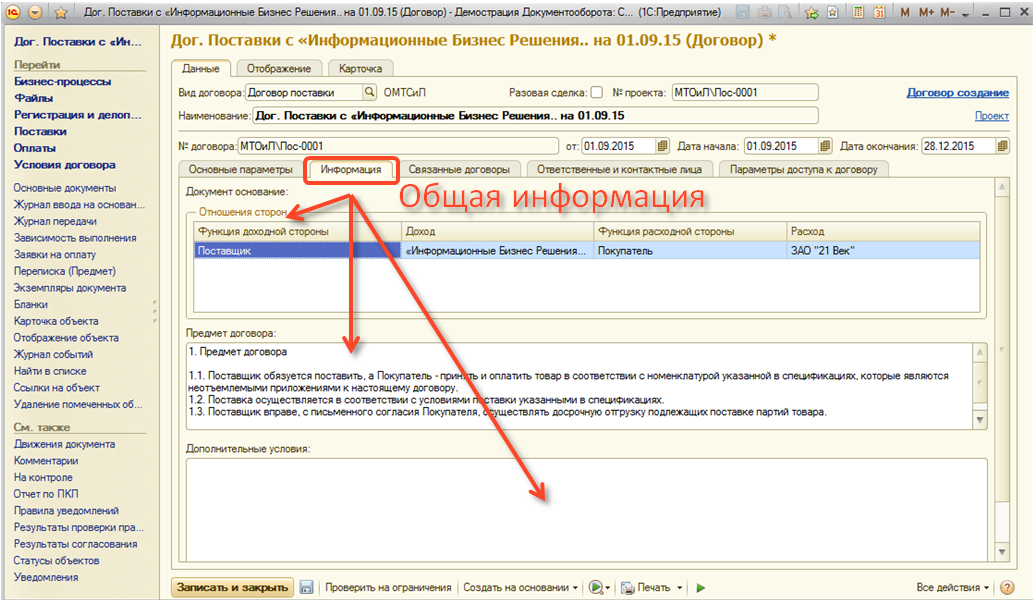Open calendar picker for Дата начала
1033x600 pixels.
825,146
